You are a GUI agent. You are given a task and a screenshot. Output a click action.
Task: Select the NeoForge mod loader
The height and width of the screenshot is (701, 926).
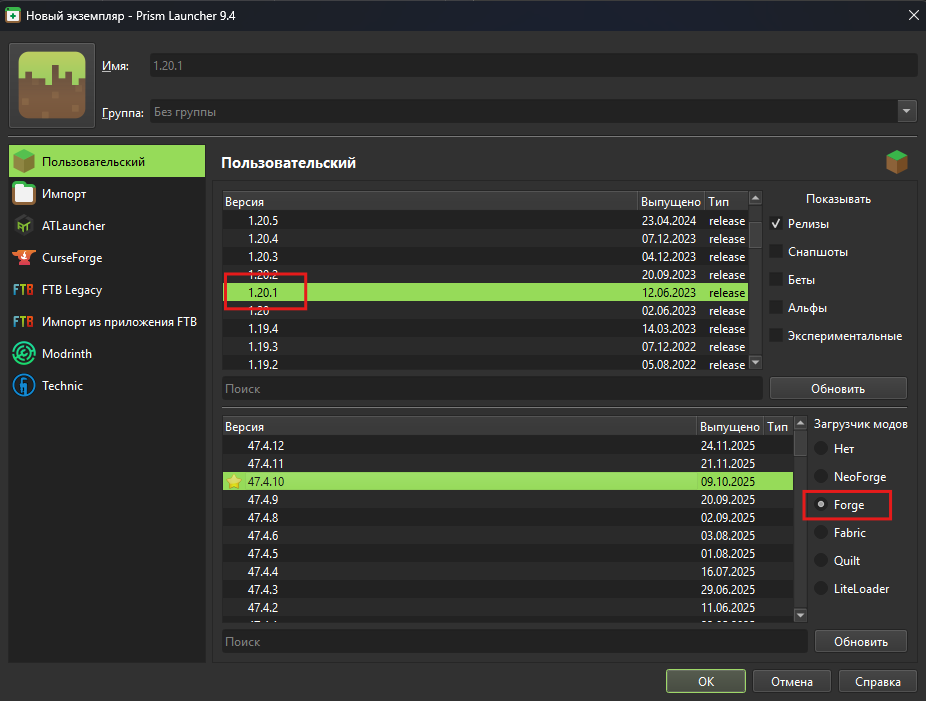(x=821, y=476)
